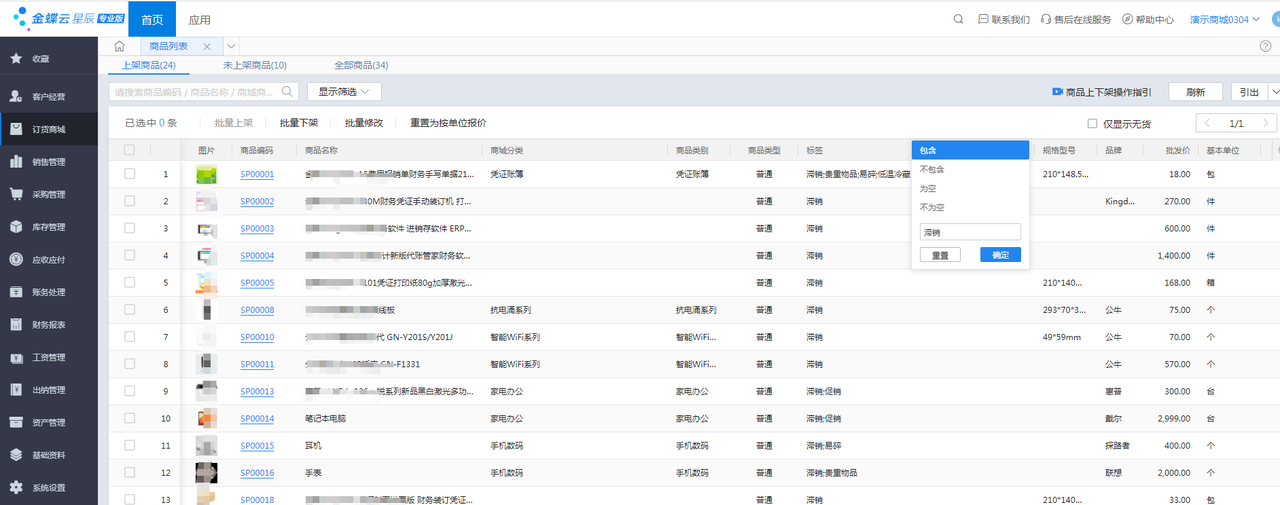Switch to 全部商品(34) tab

pos(361,65)
